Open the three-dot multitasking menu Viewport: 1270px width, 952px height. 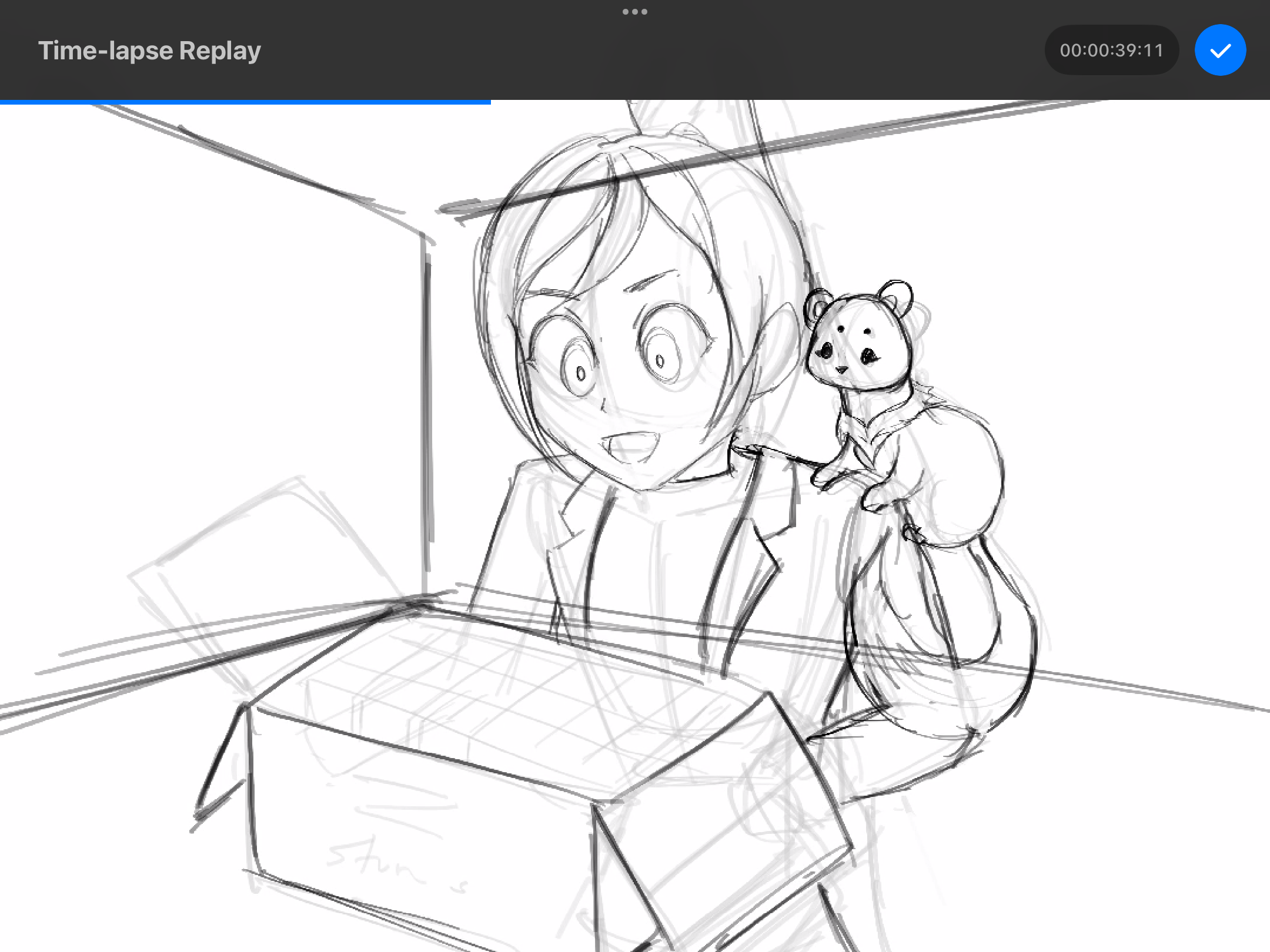click(x=634, y=12)
